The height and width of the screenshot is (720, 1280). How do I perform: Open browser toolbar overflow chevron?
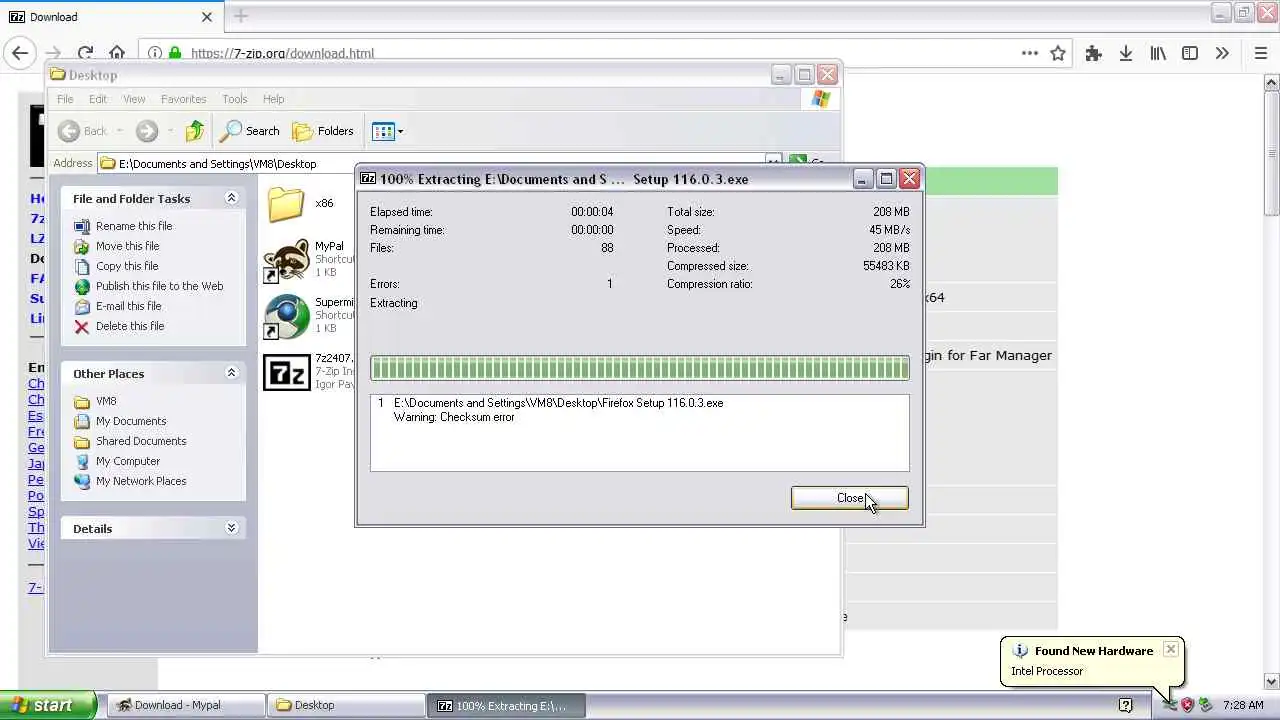coord(1222,53)
